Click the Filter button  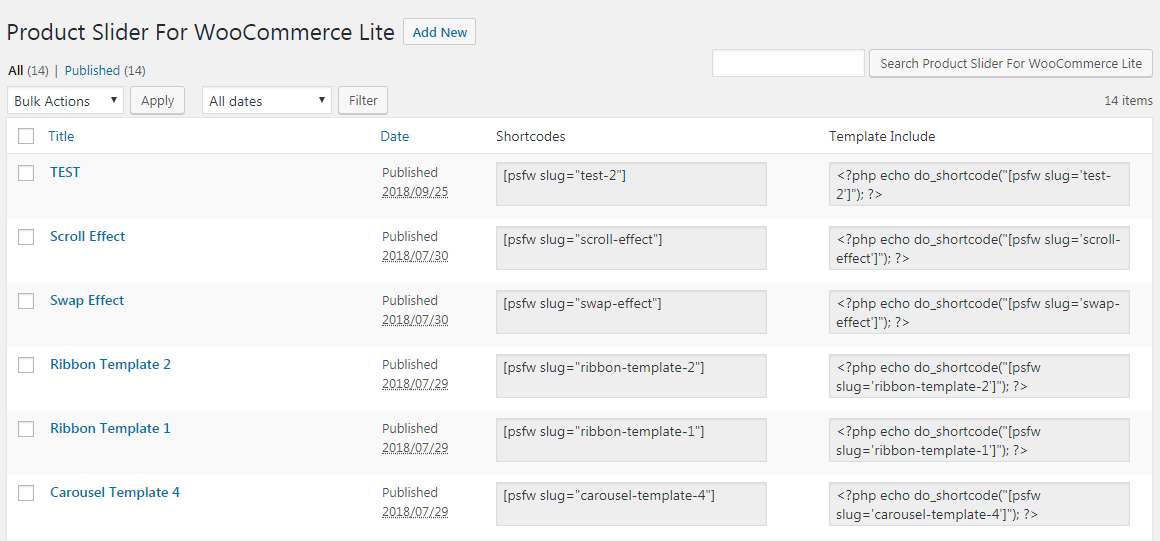point(362,101)
